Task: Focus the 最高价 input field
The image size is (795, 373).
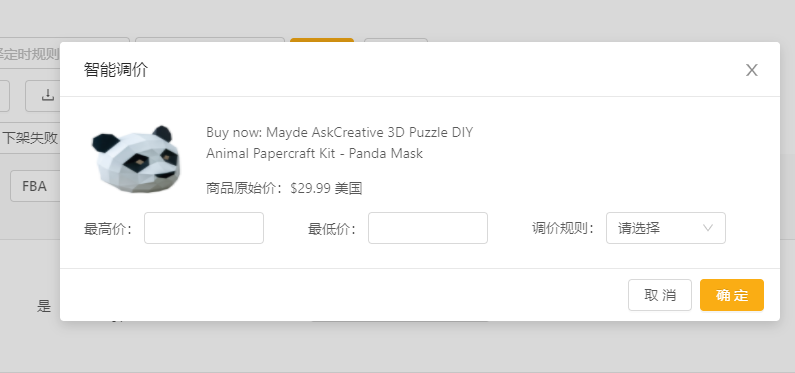Action: (204, 228)
